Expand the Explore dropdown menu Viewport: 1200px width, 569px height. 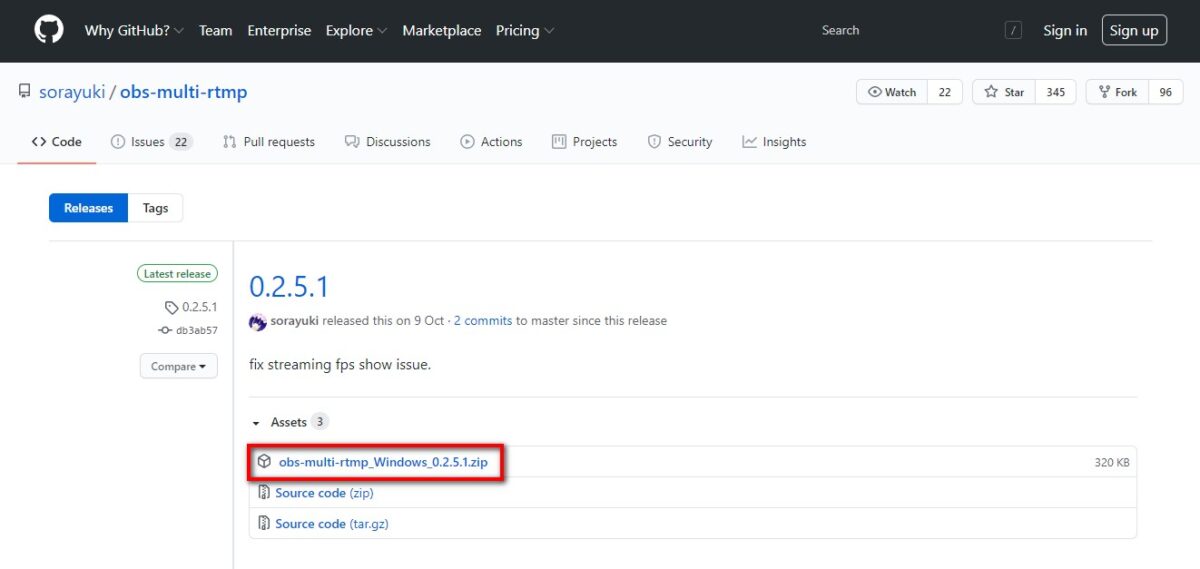coord(356,30)
